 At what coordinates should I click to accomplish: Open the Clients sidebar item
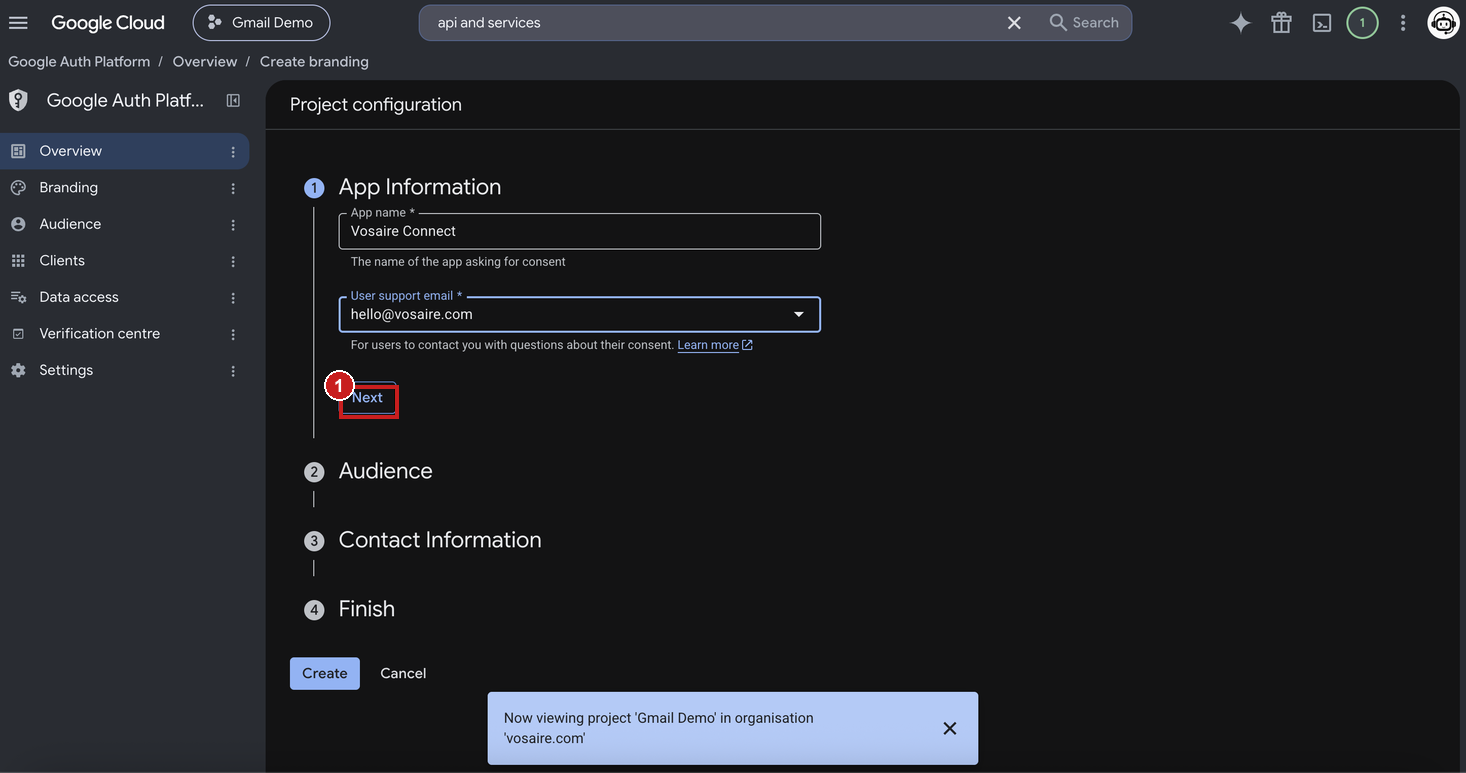click(x=124, y=261)
